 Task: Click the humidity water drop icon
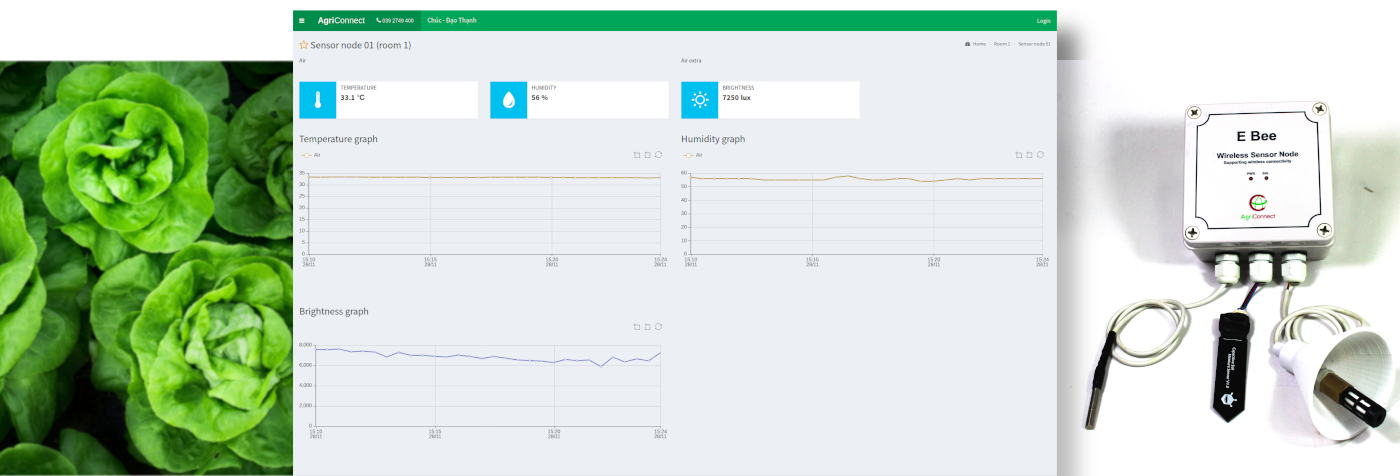pos(509,100)
